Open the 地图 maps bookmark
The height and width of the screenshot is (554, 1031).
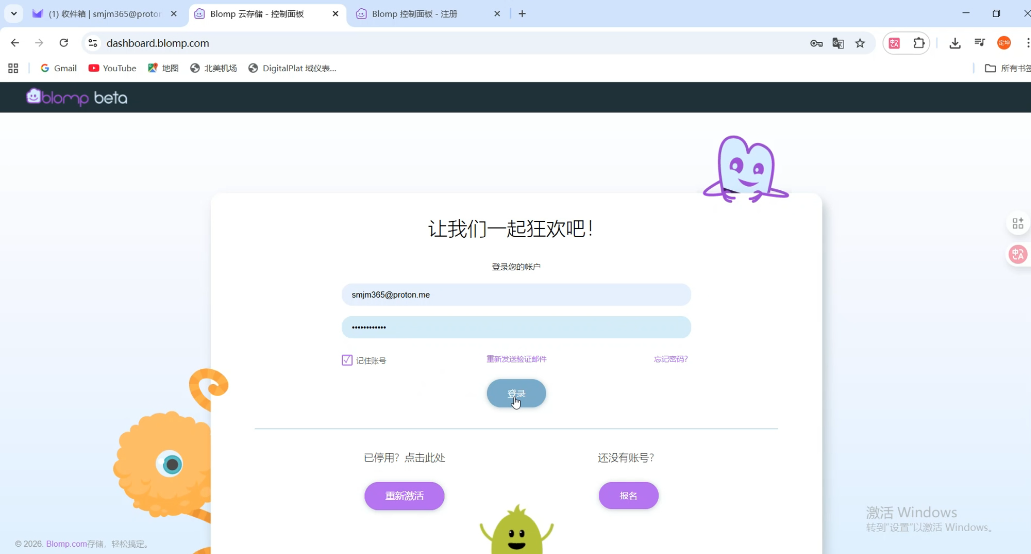(163, 68)
